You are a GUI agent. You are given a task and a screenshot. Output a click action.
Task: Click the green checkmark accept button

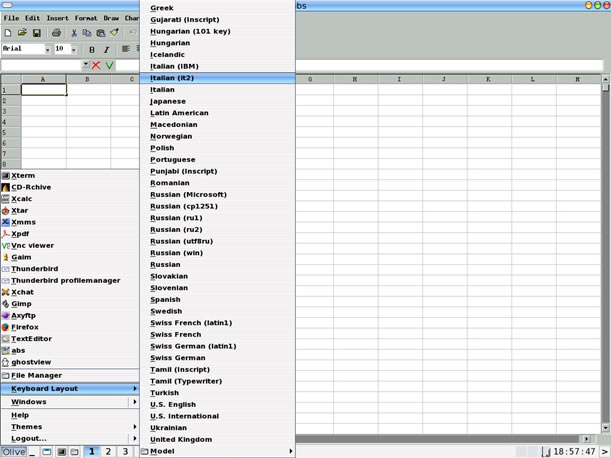tap(110, 65)
